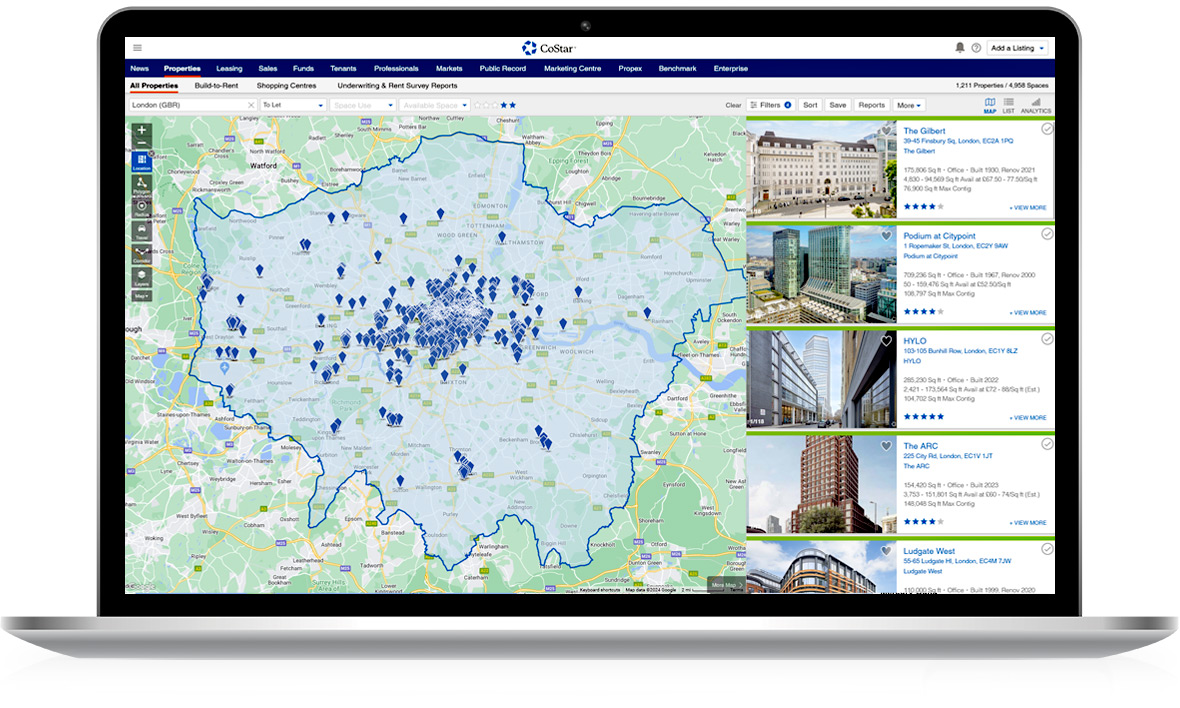1180x708 pixels.
Task: Click the Sort button
Action: [x=810, y=105]
